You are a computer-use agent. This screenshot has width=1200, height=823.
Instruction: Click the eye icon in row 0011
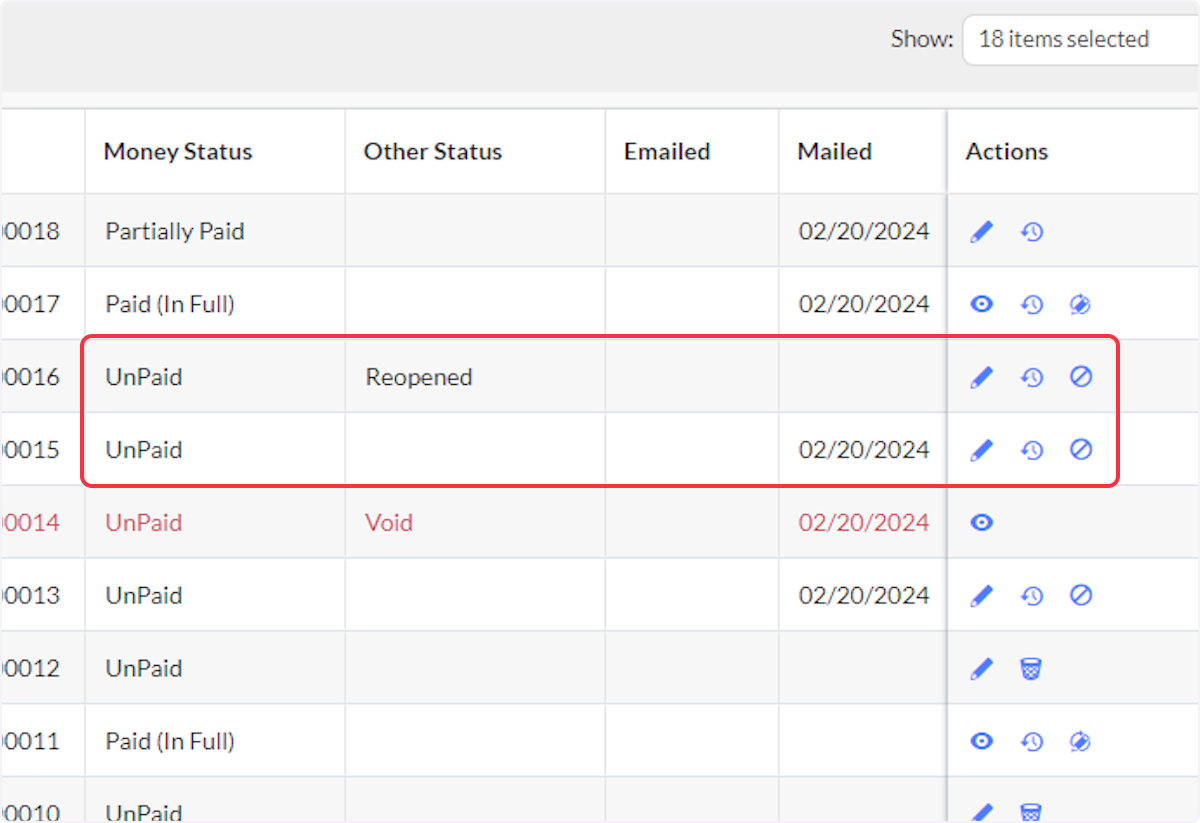pyautogui.click(x=982, y=741)
